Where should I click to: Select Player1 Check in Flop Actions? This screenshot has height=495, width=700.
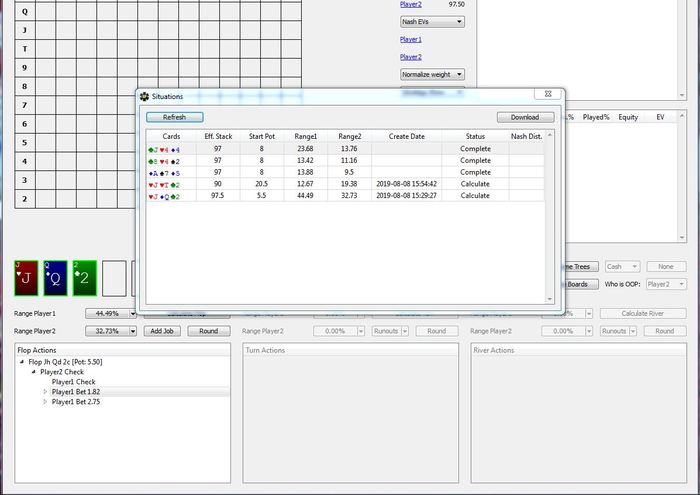pyautogui.click(x=73, y=382)
